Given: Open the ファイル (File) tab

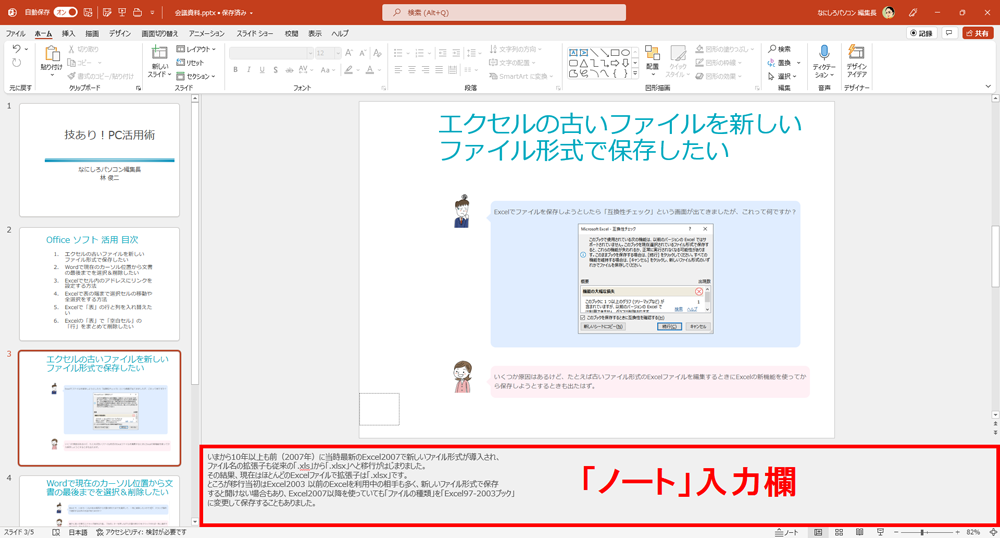Looking at the screenshot, I should click(x=15, y=33).
